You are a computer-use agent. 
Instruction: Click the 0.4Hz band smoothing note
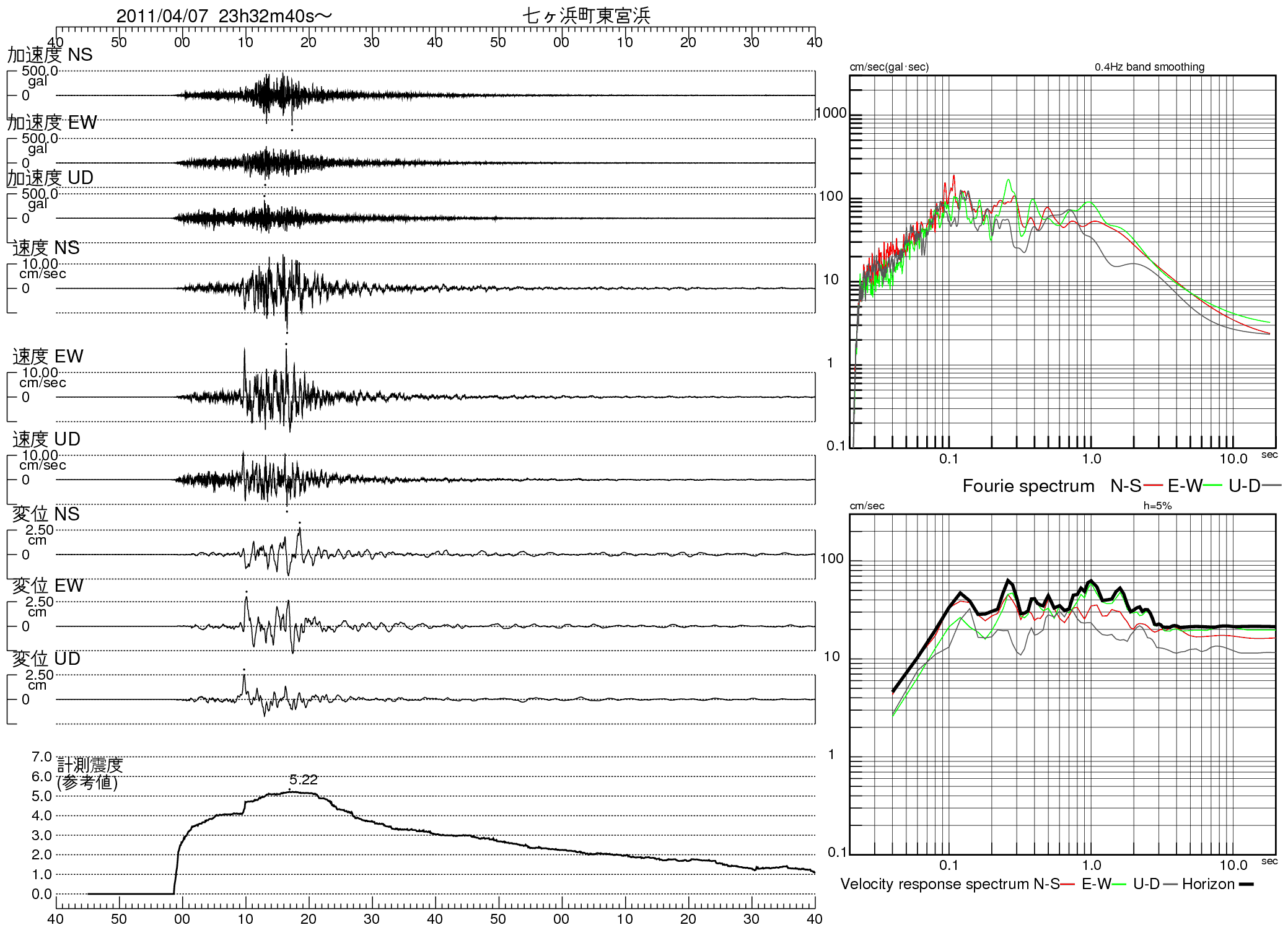pos(1150,67)
